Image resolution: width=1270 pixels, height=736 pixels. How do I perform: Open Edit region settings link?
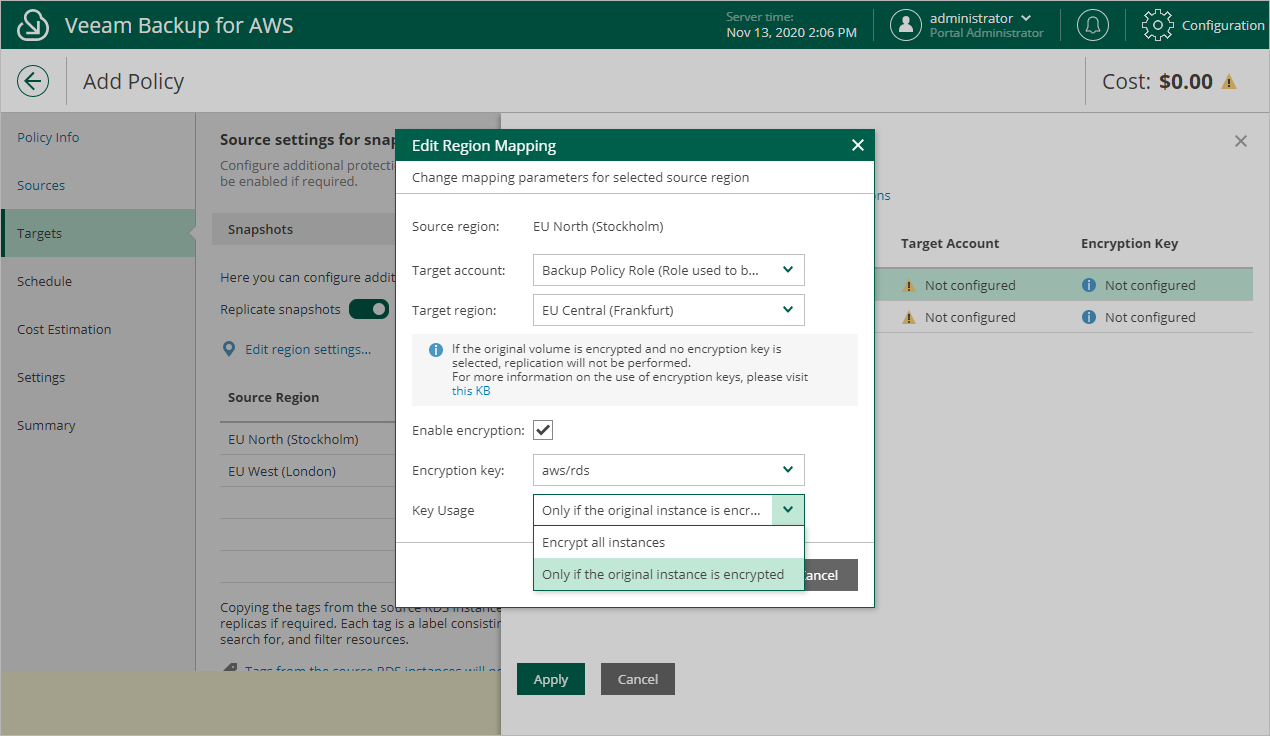(x=308, y=349)
